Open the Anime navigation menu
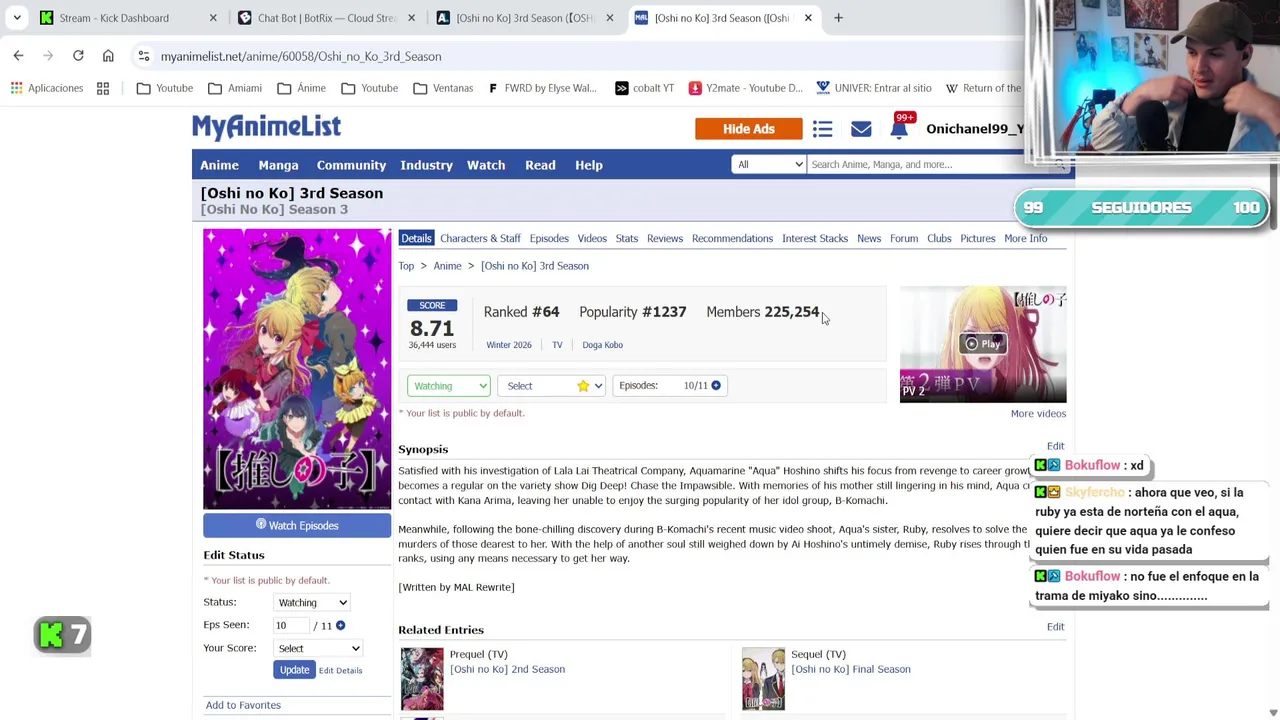The width and height of the screenshot is (1280, 720). (x=219, y=165)
